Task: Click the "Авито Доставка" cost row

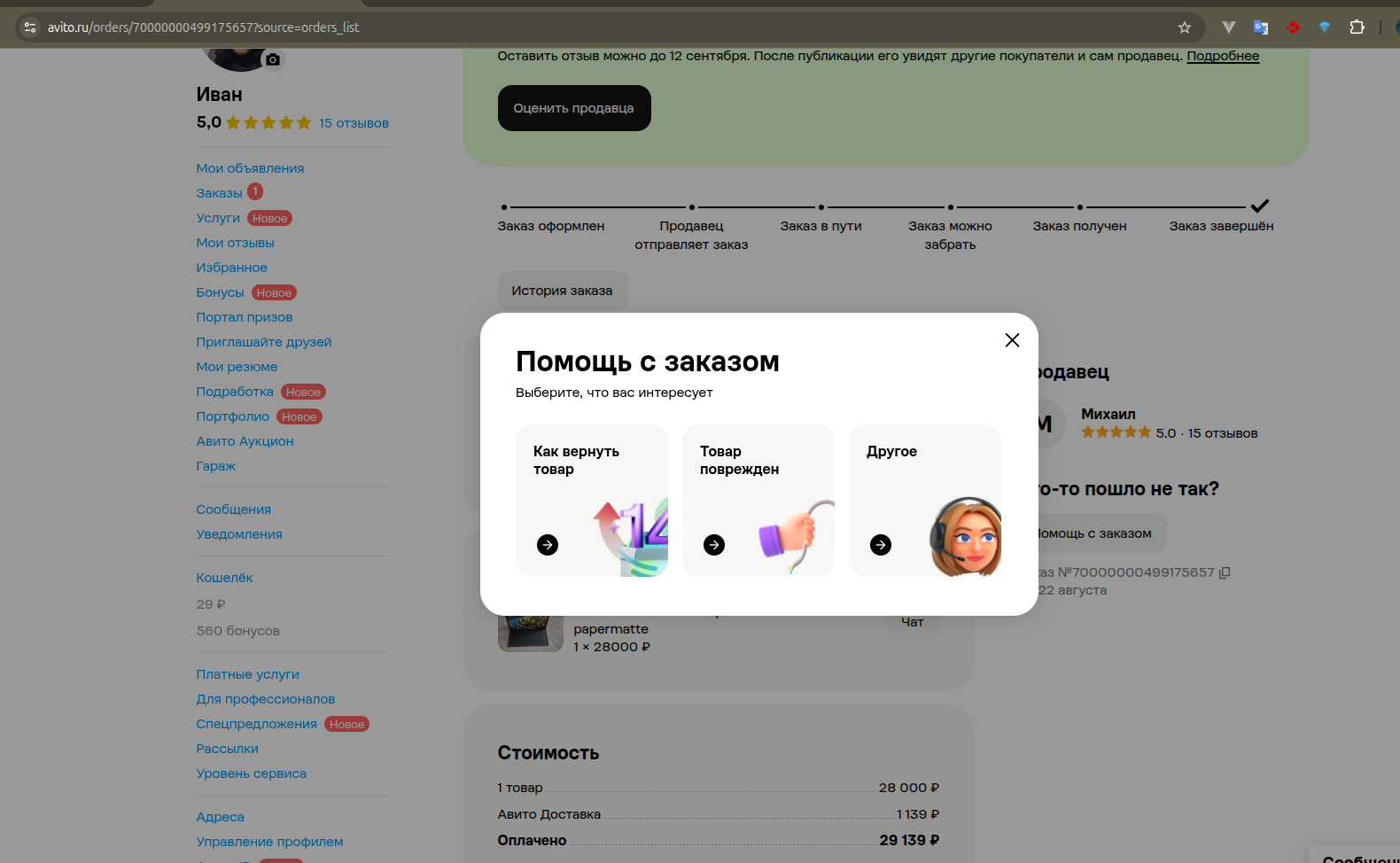Action: (718, 814)
